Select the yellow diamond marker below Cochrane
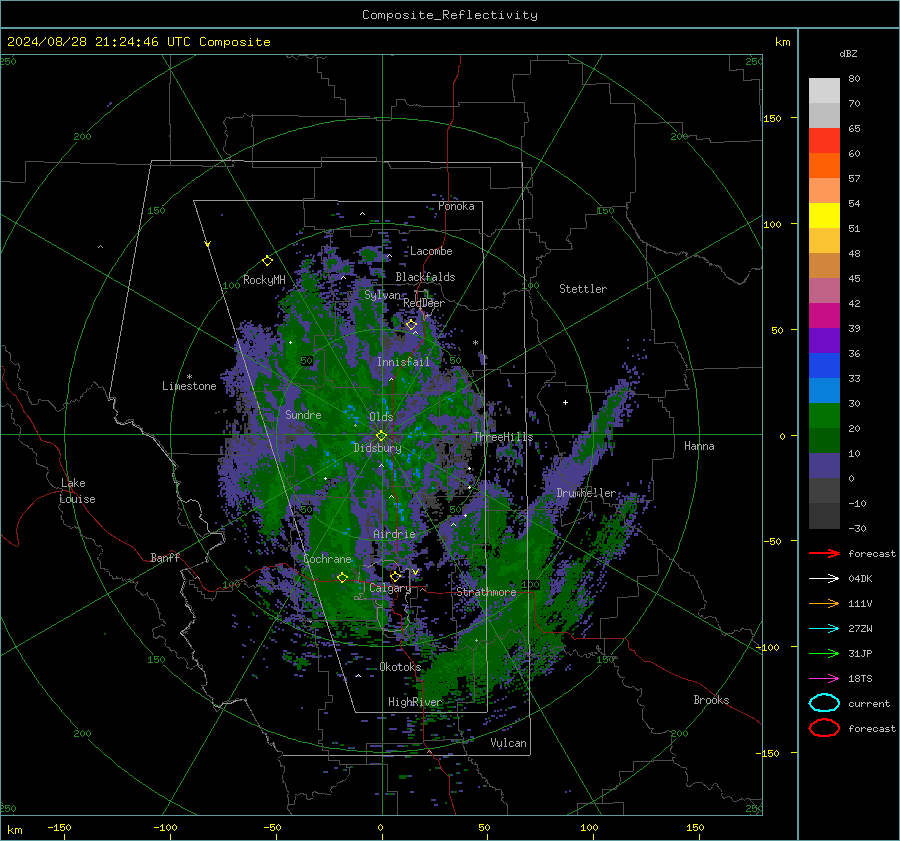Screen dimensions: 900x841 (343, 578)
